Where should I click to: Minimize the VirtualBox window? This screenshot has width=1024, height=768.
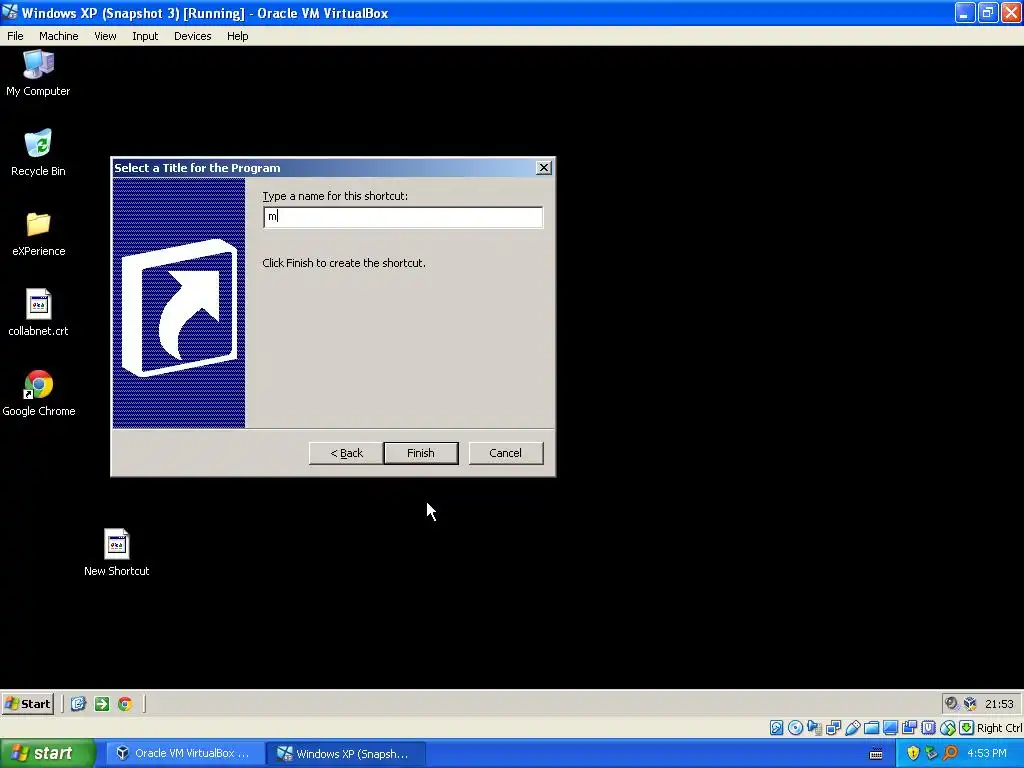[x=965, y=12]
